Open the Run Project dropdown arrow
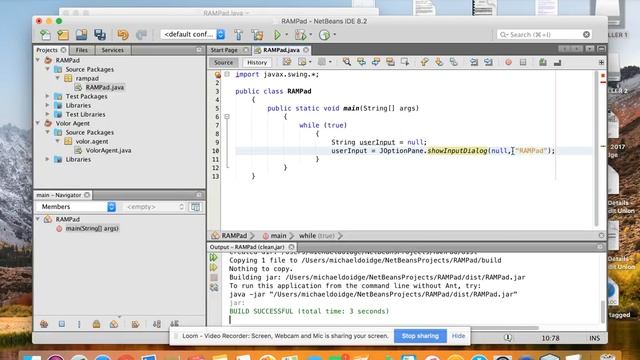This screenshot has width=640, height=360. 287,35
